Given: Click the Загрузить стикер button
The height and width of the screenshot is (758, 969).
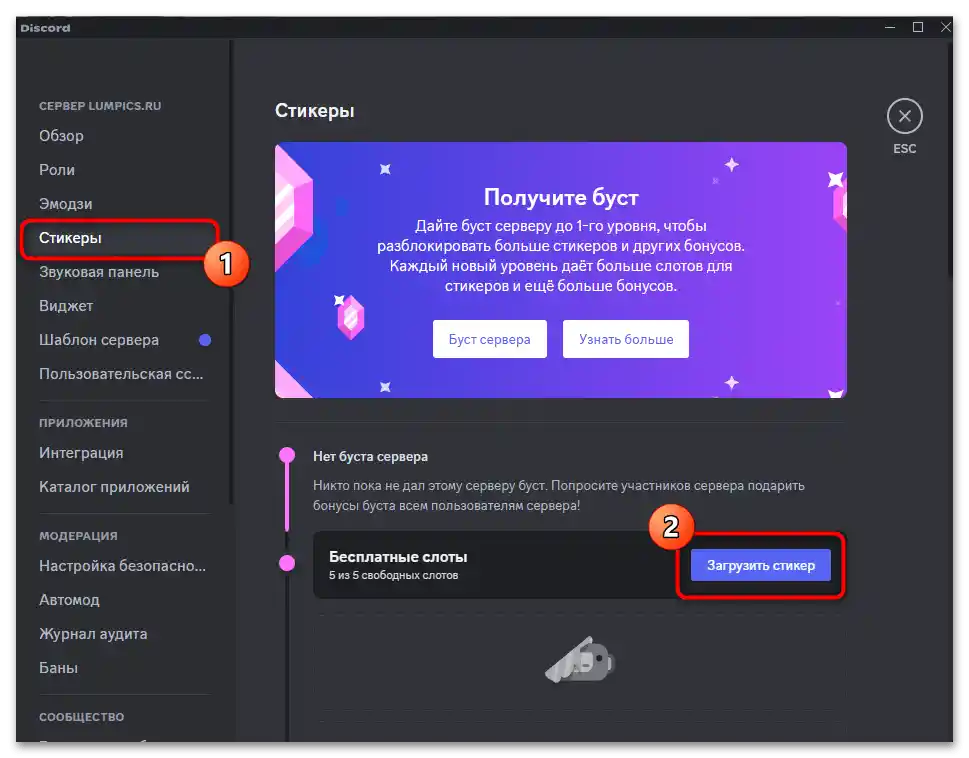Looking at the screenshot, I should [x=761, y=565].
